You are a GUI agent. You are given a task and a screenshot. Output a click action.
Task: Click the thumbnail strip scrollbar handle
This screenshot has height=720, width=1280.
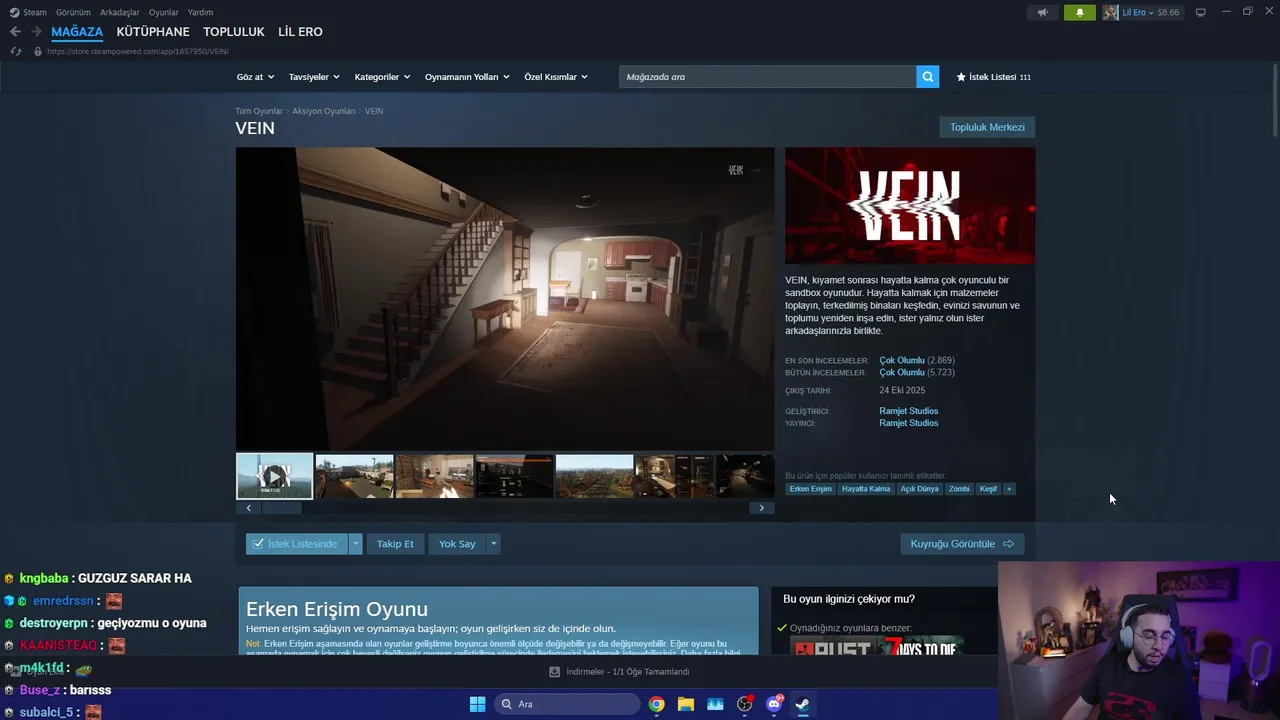click(281, 508)
